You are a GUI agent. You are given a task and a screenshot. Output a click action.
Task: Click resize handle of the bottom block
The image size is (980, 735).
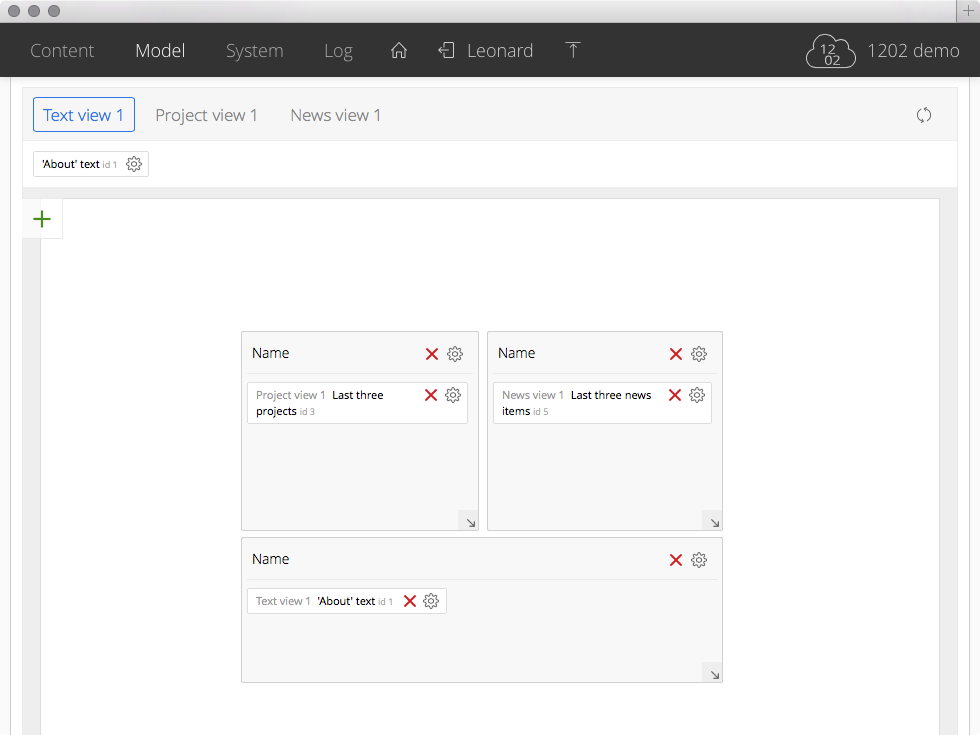coord(713,674)
